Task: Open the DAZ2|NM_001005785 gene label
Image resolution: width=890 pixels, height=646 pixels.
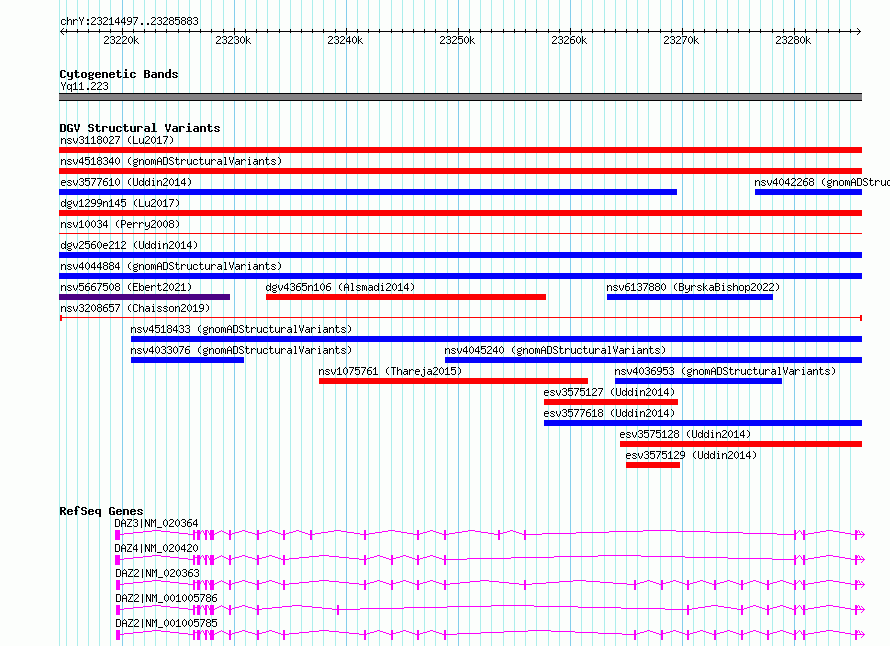Action: pyautogui.click(x=166, y=623)
